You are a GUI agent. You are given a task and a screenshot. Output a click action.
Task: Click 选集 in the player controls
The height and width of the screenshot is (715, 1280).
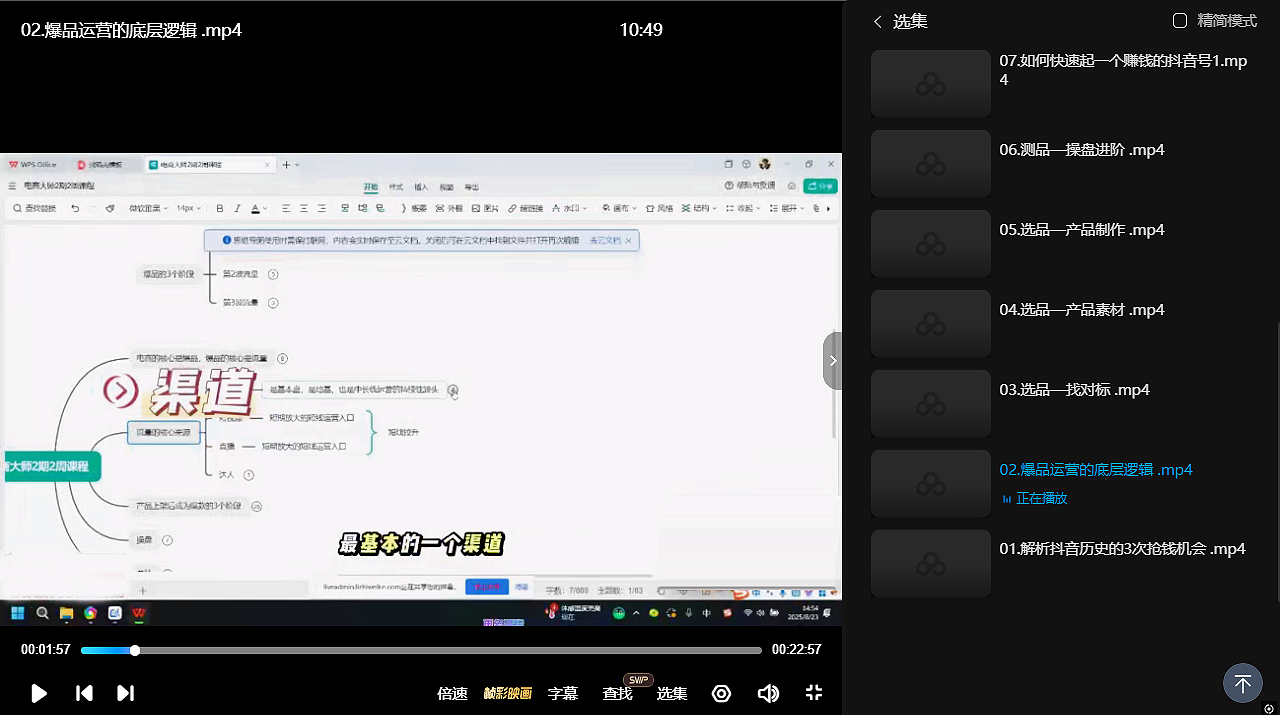[672, 693]
